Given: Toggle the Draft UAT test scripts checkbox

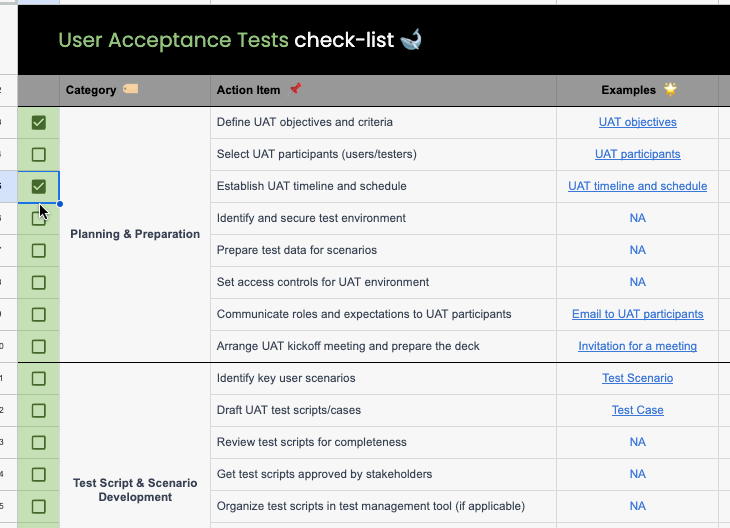Looking at the screenshot, I should point(39,411).
